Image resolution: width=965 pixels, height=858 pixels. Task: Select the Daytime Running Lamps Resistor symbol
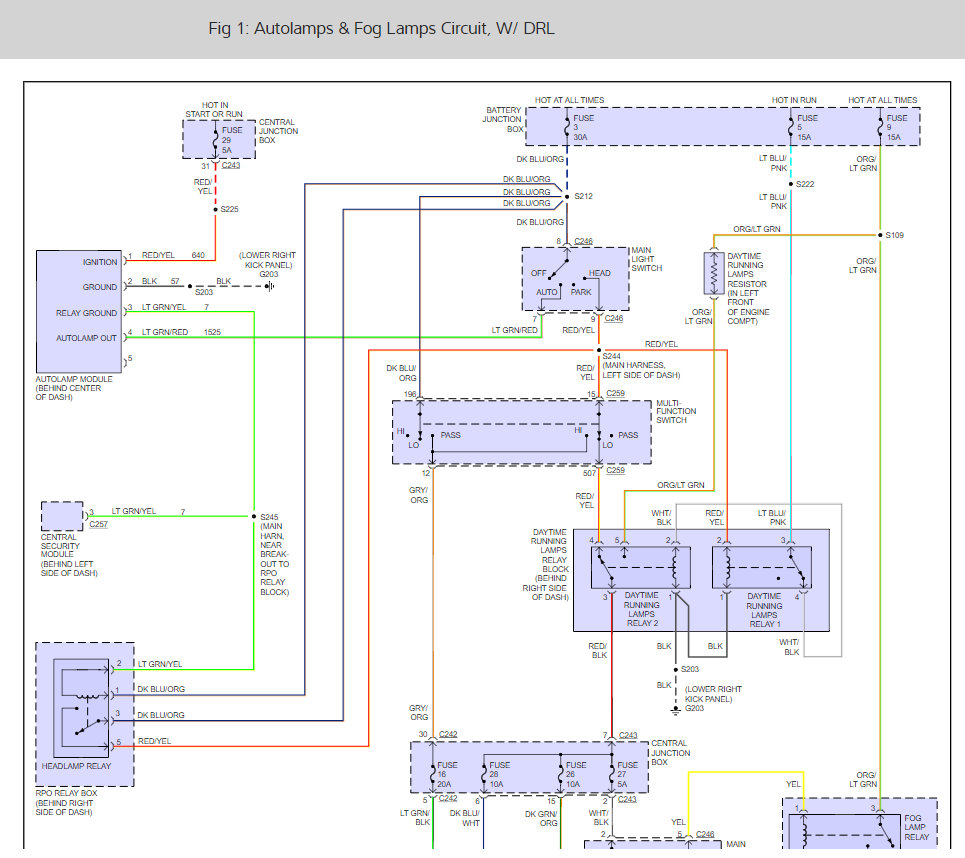tap(714, 273)
